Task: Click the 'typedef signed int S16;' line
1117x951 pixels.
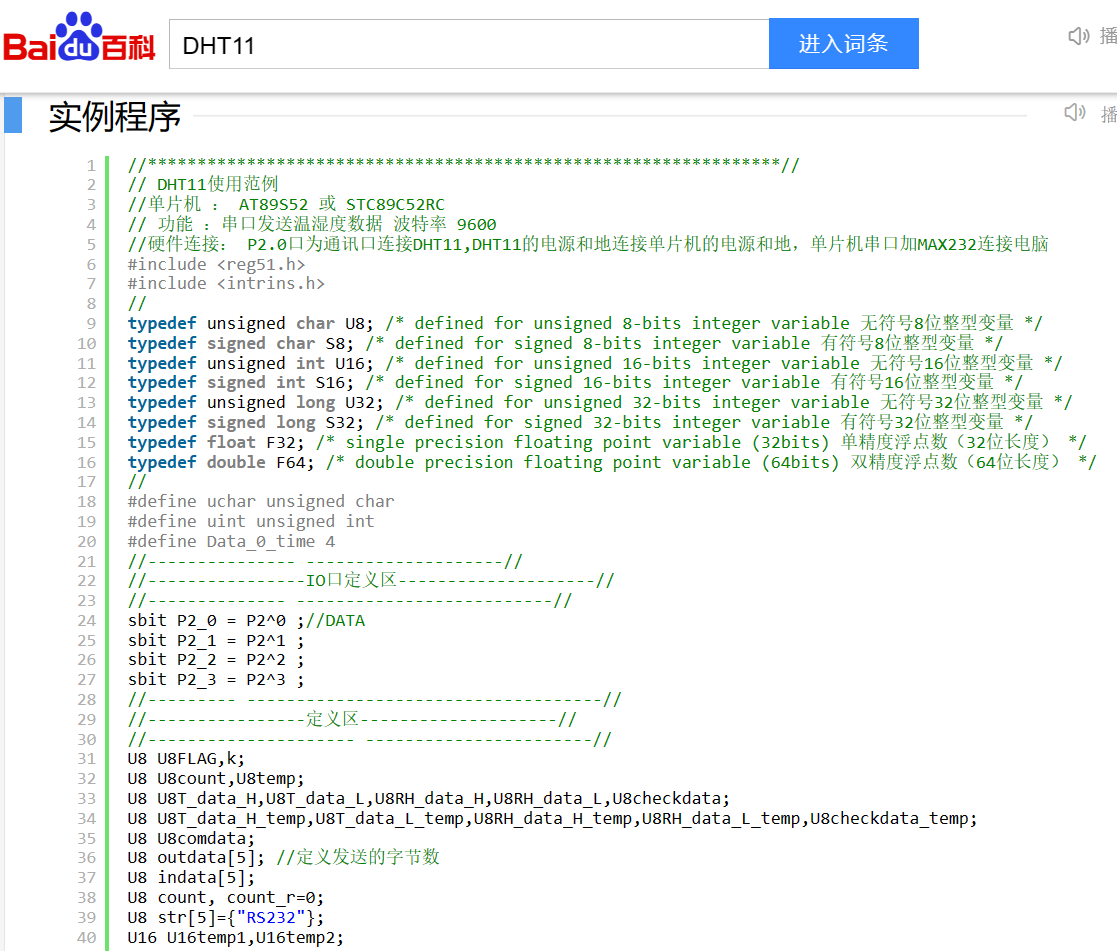Action: 576,383
